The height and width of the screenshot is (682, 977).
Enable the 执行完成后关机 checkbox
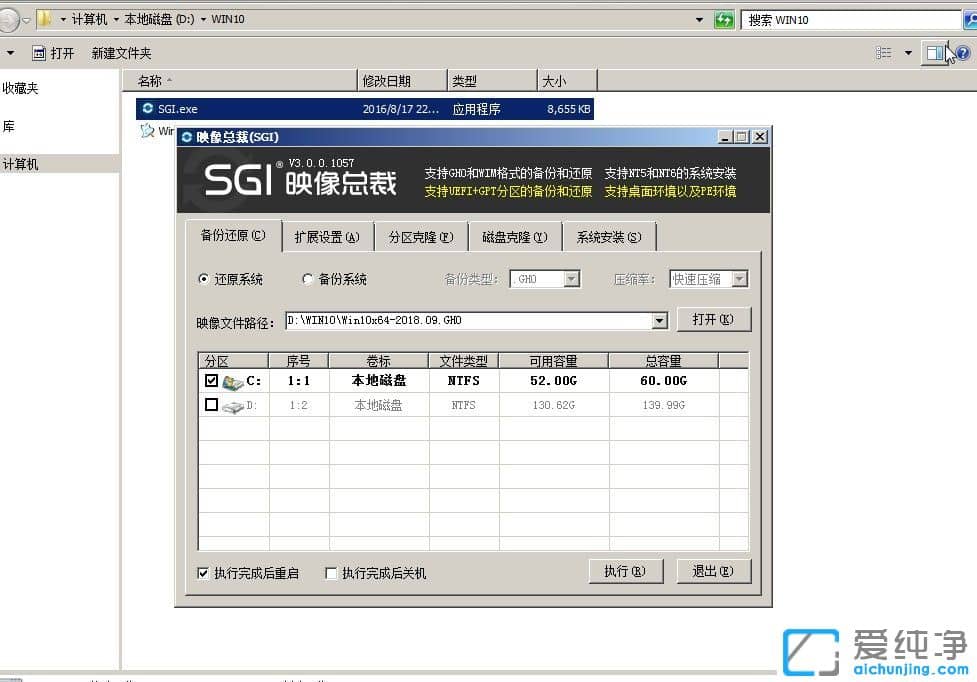coord(331,572)
